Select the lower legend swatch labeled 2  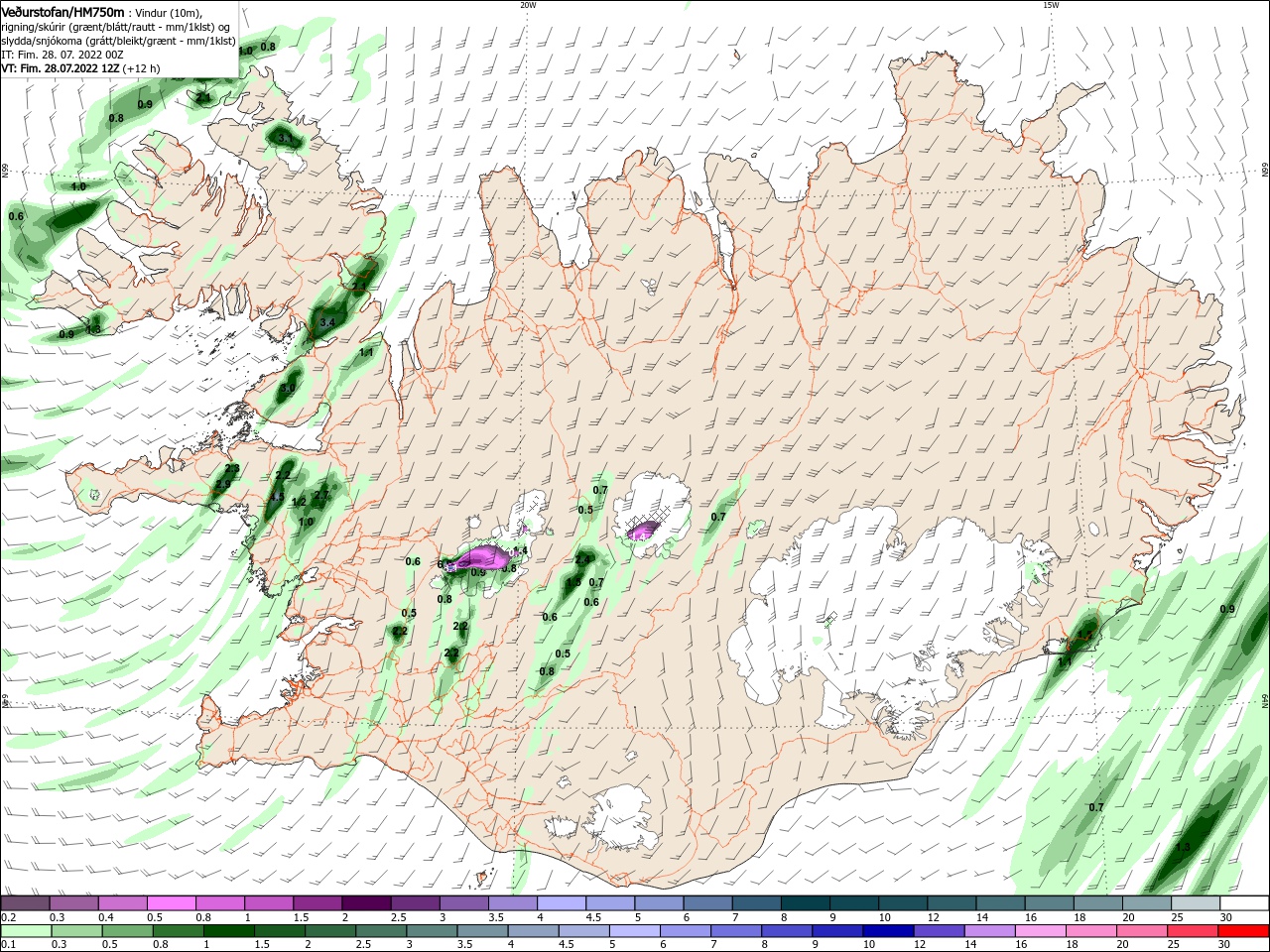[330, 931]
